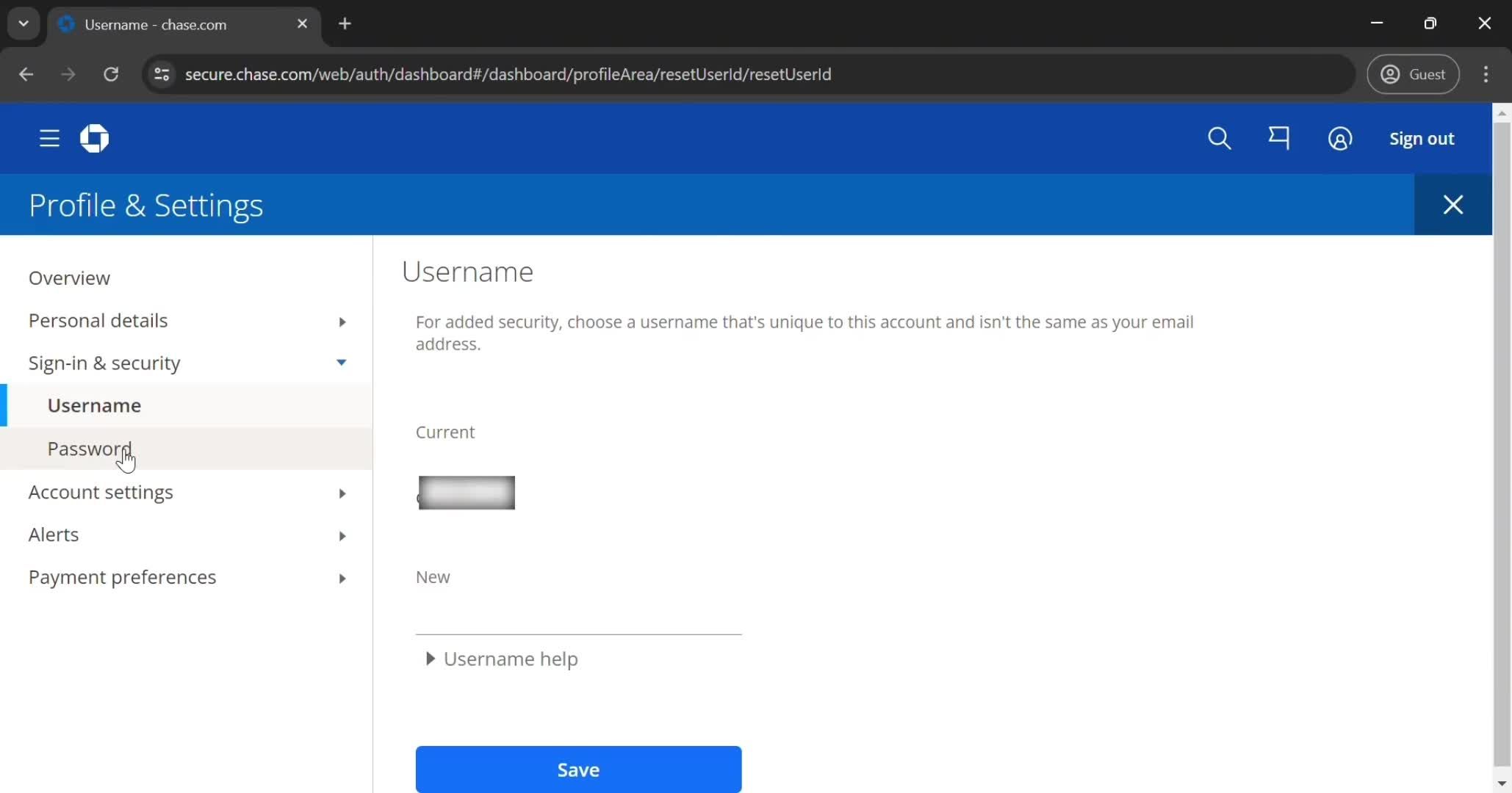Select the Personal details menu item
This screenshot has height=793, width=1512.
tap(98, 320)
